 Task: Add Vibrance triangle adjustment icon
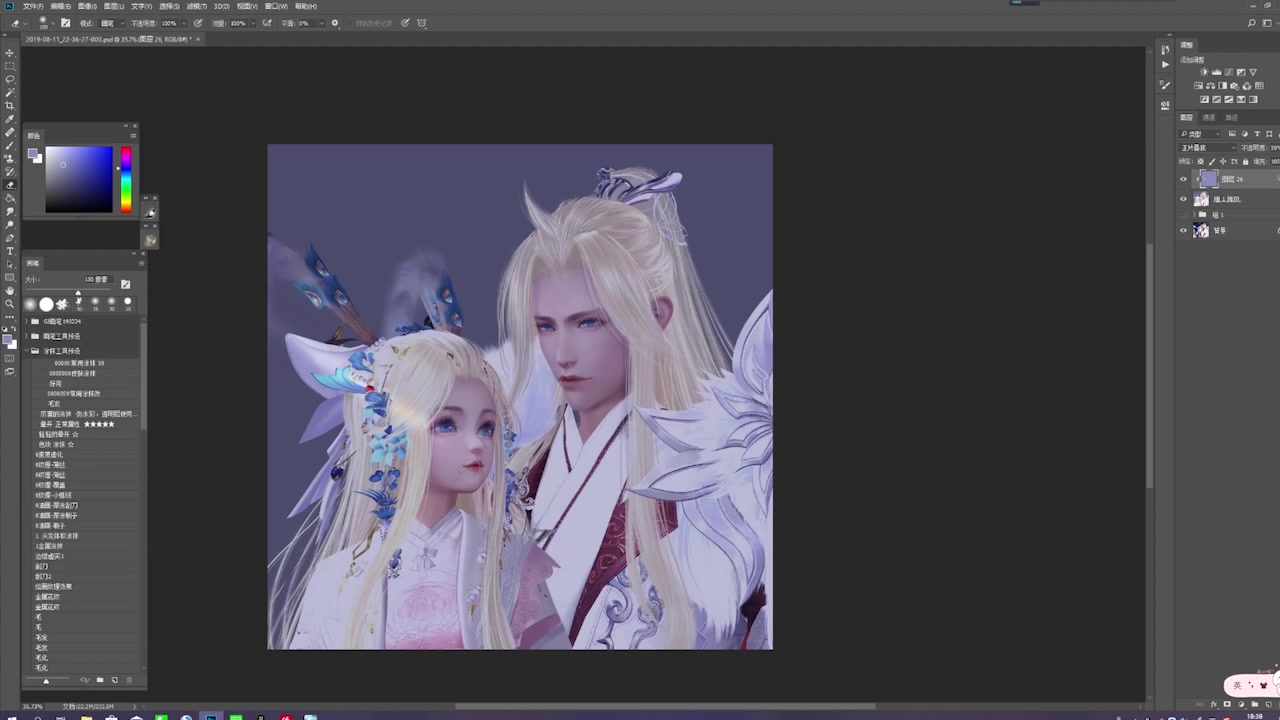click(x=1253, y=72)
